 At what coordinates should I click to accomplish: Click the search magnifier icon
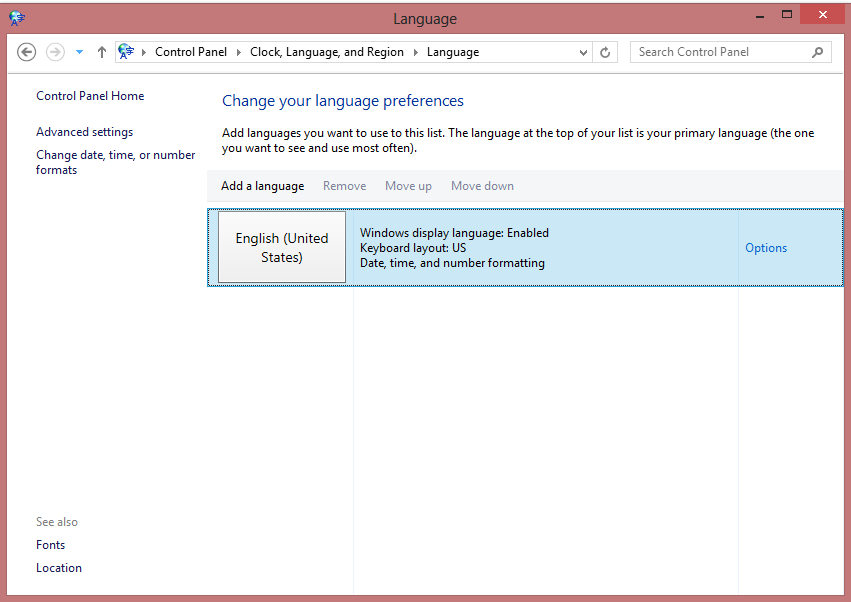click(x=818, y=52)
